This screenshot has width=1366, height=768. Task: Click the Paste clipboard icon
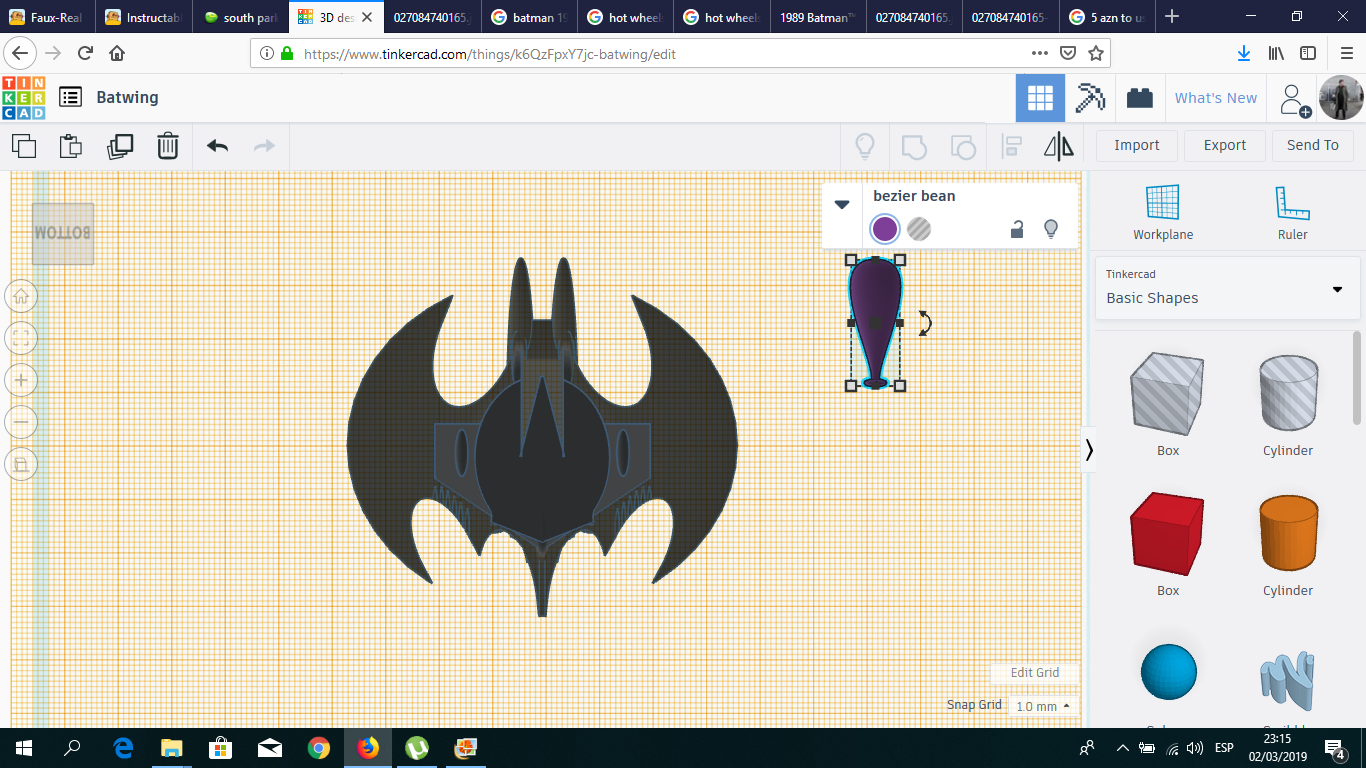pos(71,146)
